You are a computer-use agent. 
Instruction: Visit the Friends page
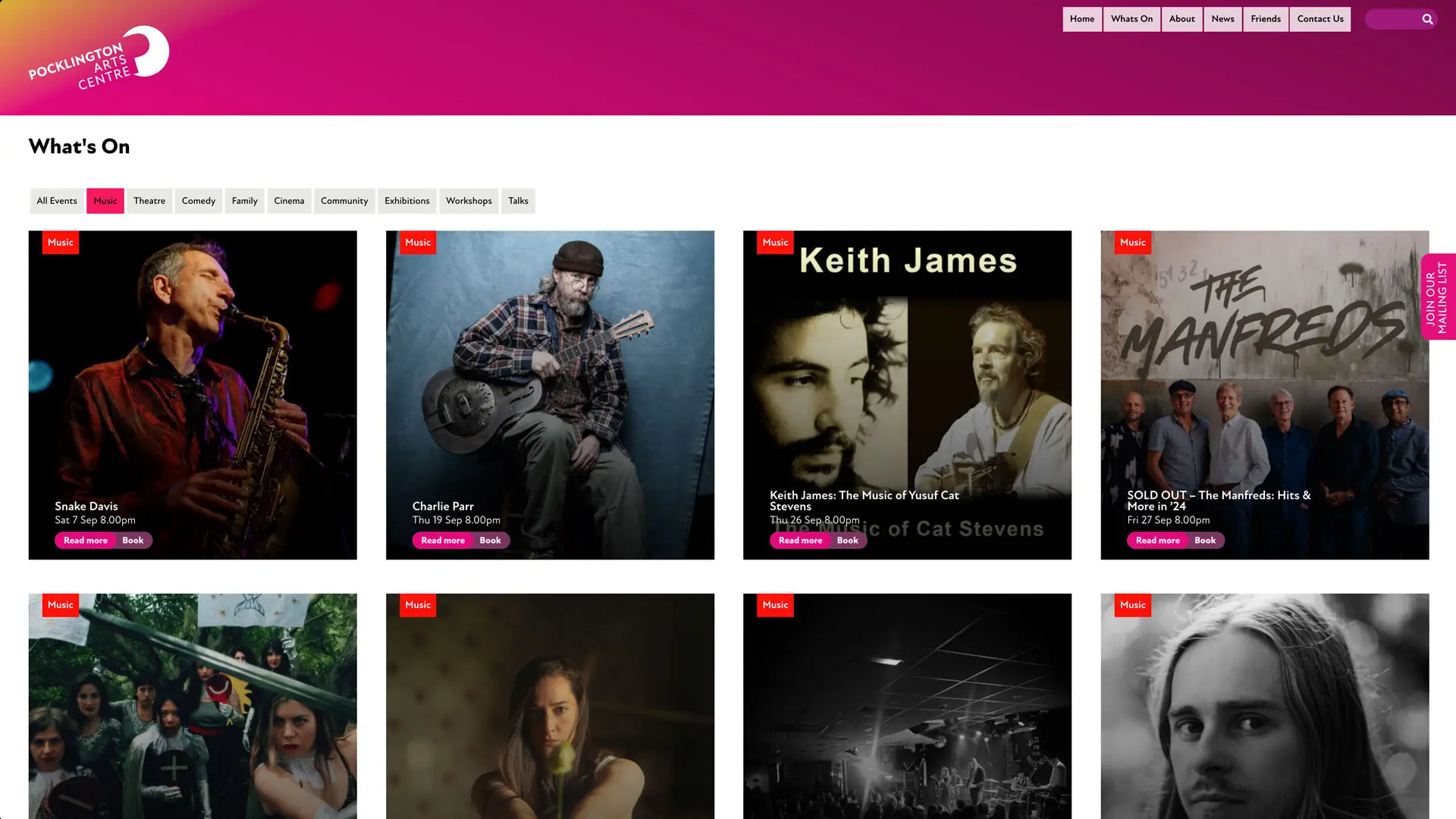click(x=1265, y=20)
